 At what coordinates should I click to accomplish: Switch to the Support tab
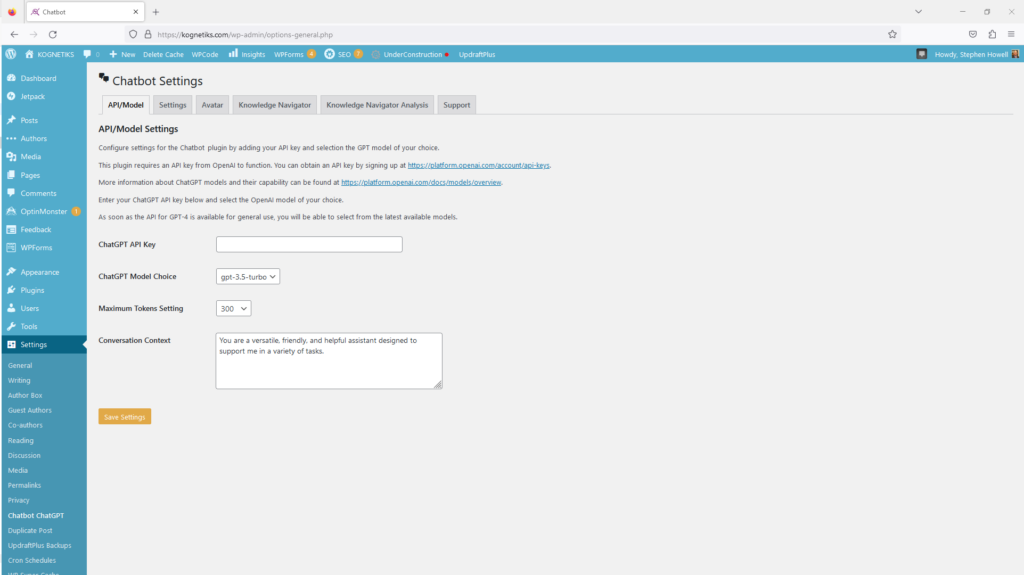(456, 105)
